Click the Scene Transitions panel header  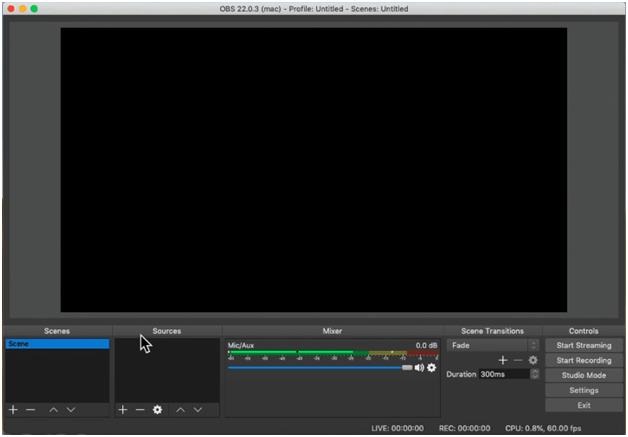click(492, 331)
